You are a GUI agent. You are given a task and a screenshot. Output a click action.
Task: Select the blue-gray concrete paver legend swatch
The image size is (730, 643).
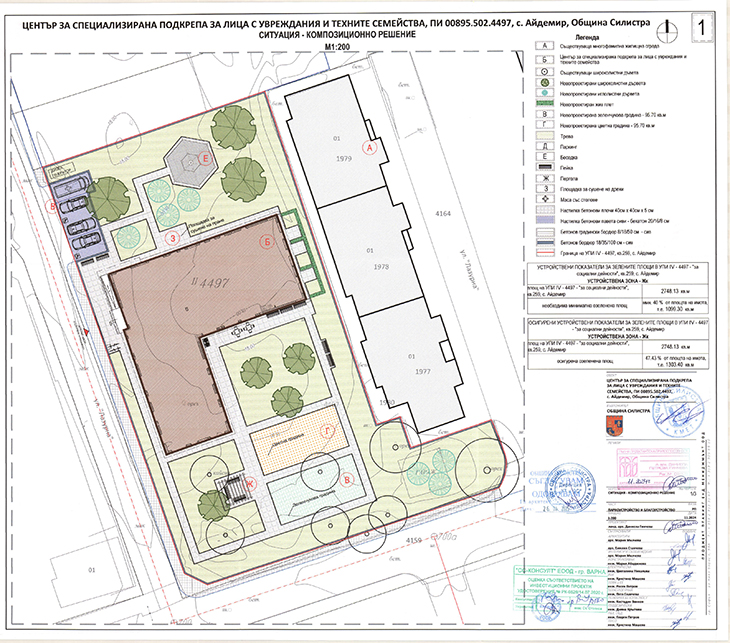(x=543, y=221)
